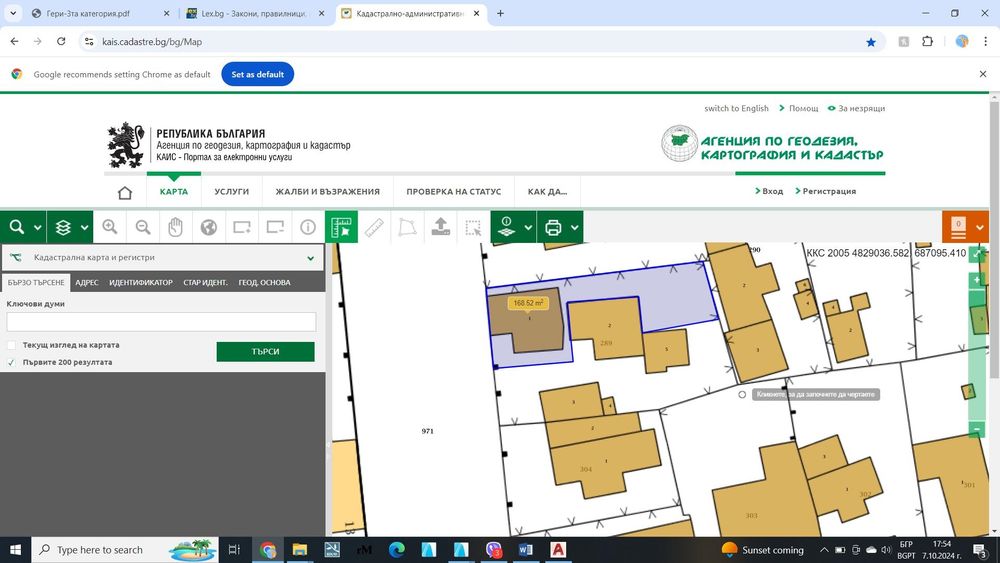The width and height of the screenshot is (1000, 563).
Task: Open the Chrome extensions puzzle icon
Action: click(927, 41)
